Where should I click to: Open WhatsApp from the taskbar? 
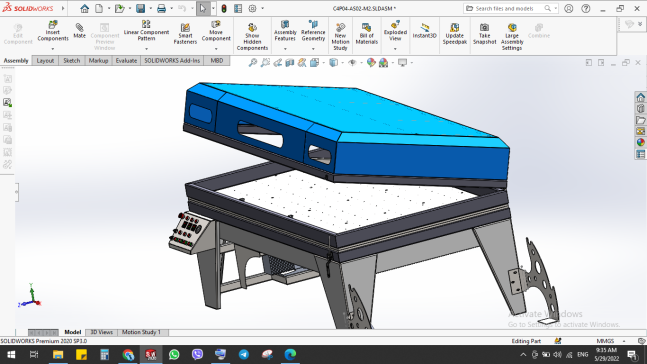click(x=174, y=355)
